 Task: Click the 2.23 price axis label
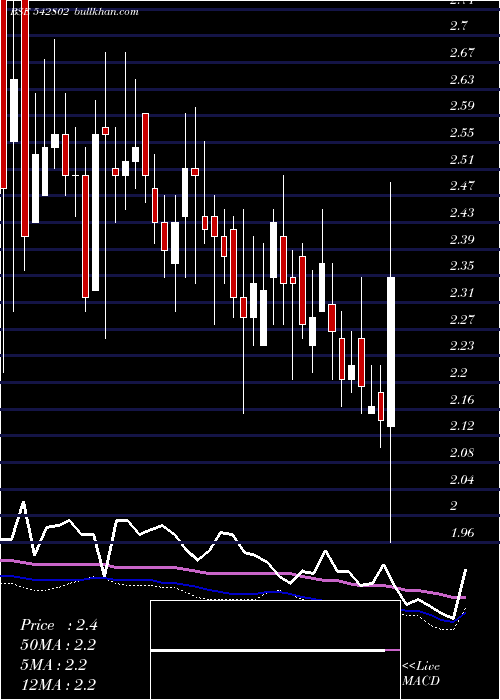click(x=462, y=346)
